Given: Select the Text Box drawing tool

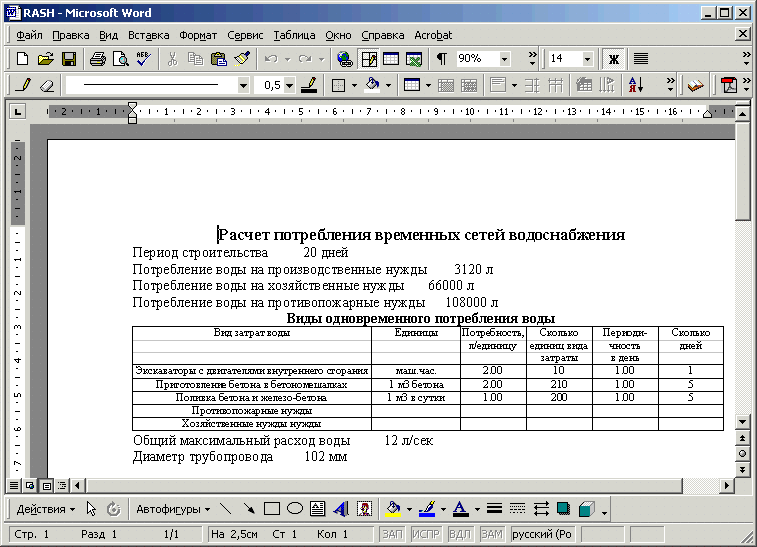Looking at the screenshot, I should [318, 509].
